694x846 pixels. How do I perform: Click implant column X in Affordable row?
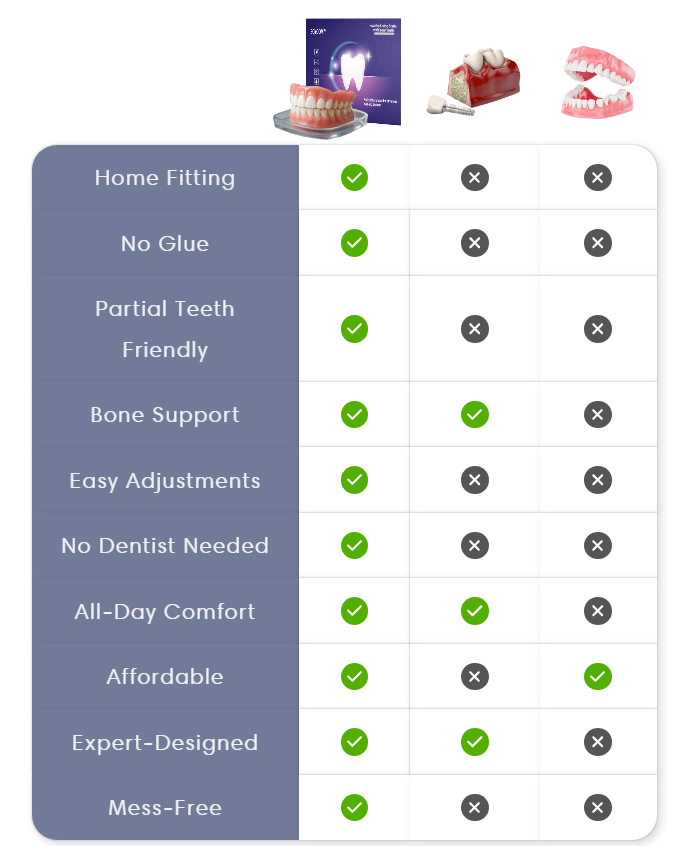point(475,677)
